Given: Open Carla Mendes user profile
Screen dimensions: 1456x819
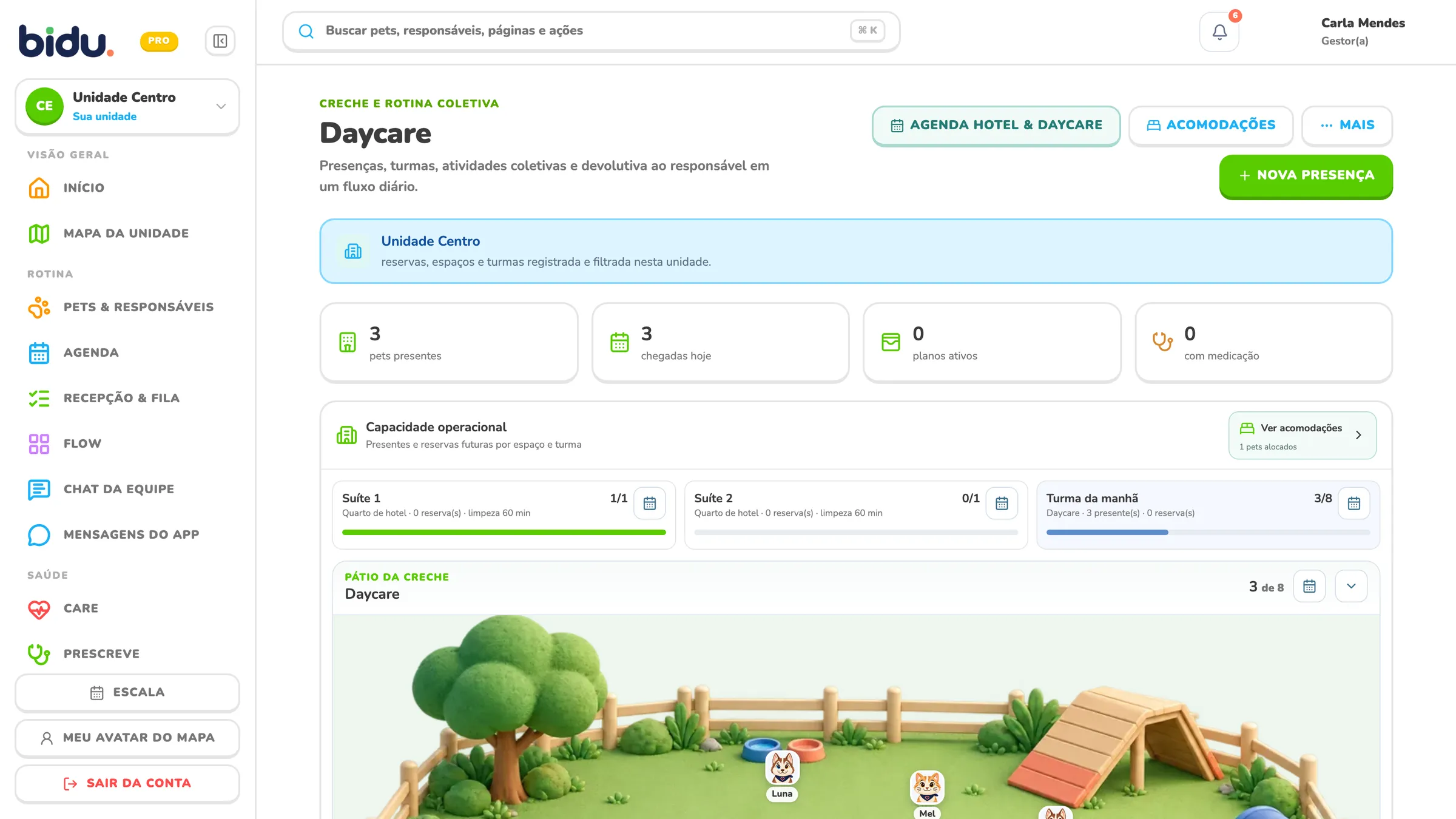Looking at the screenshot, I should pyautogui.click(x=1363, y=32).
